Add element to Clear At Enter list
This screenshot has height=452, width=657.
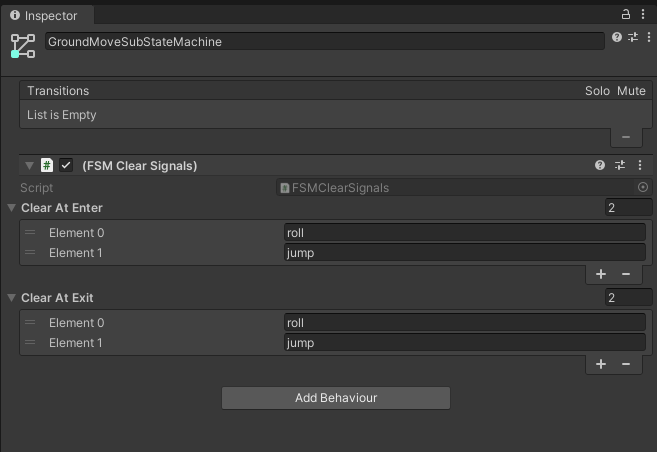point(601,274)
